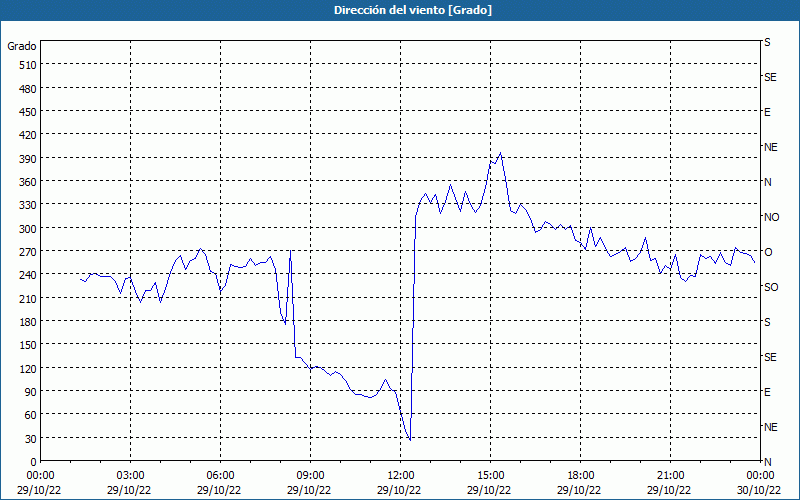Image resolution: width=800 pixels, height=500 pixels.
Task: Click the 150 label on the degree axis
Action: [28, 345]
